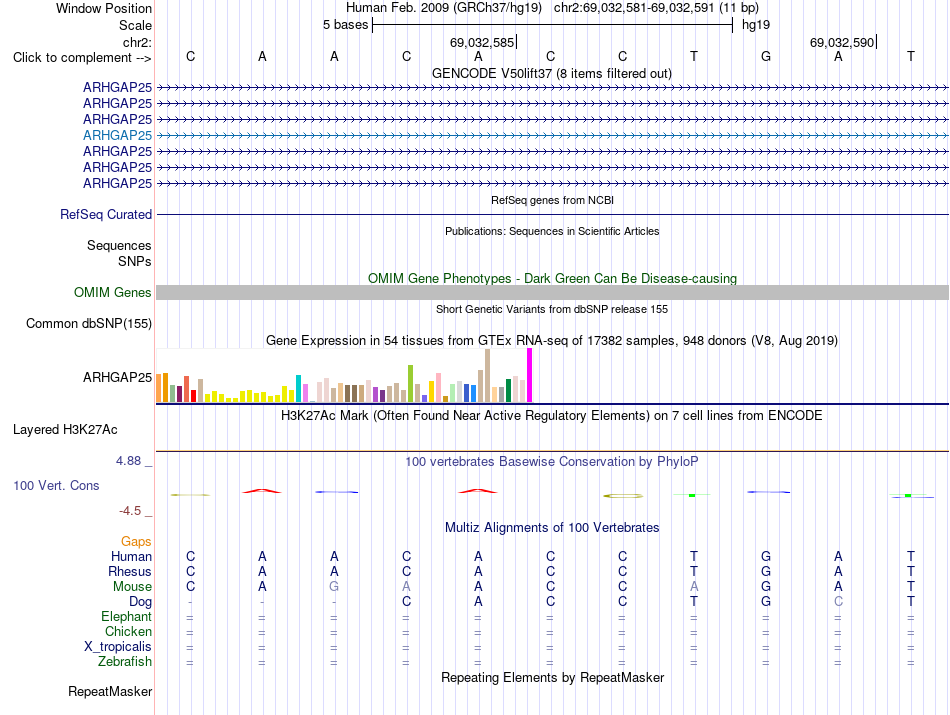
Task: Click the G base in the Rhesus alignment row
Action: [x=766, y=571]
